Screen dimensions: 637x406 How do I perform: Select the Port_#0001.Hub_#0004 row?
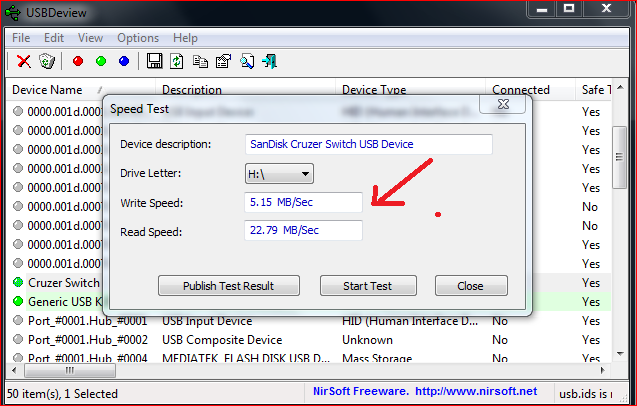(x=309, y=358)
